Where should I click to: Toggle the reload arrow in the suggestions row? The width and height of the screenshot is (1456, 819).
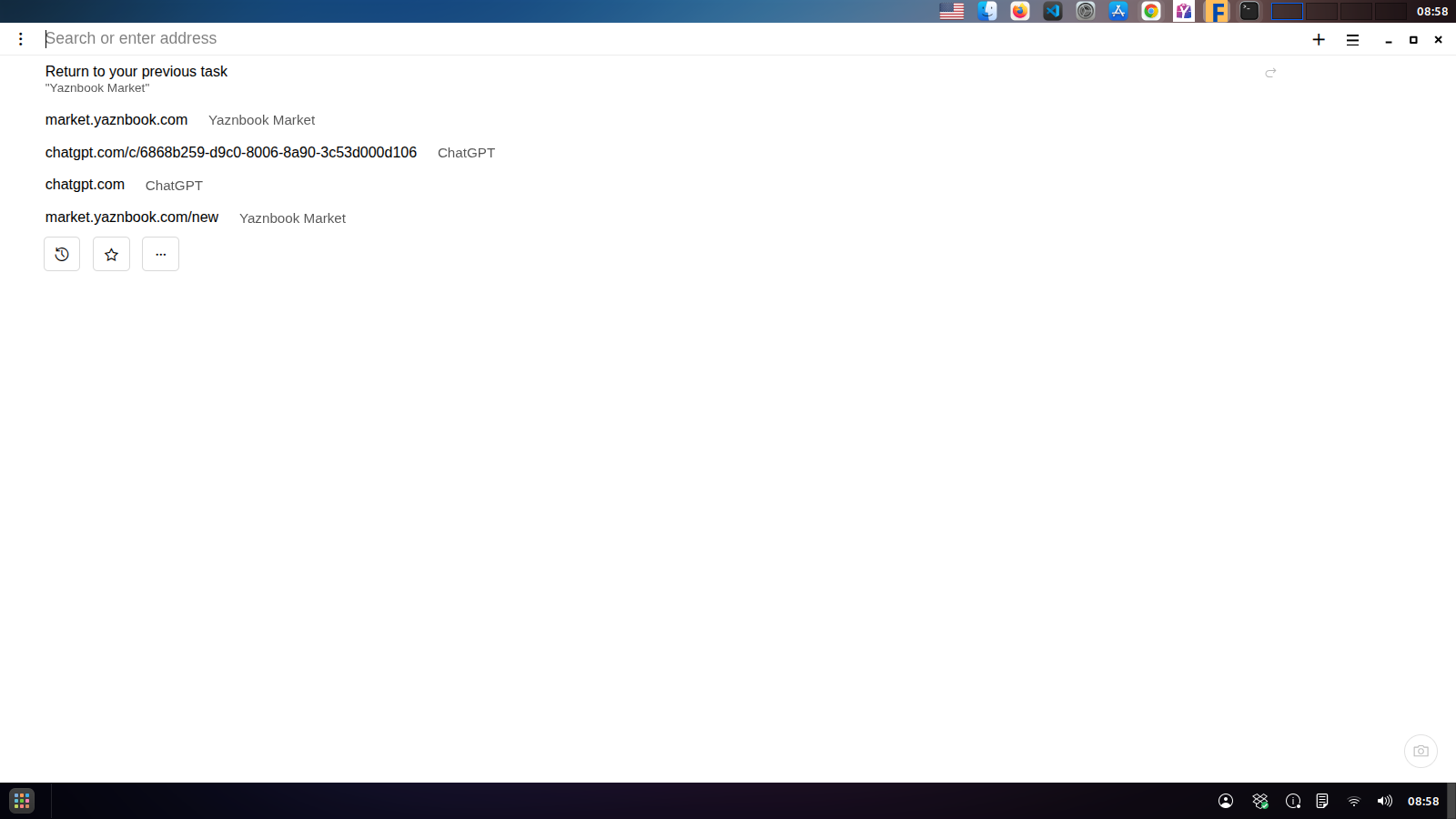coord(1270,73)
